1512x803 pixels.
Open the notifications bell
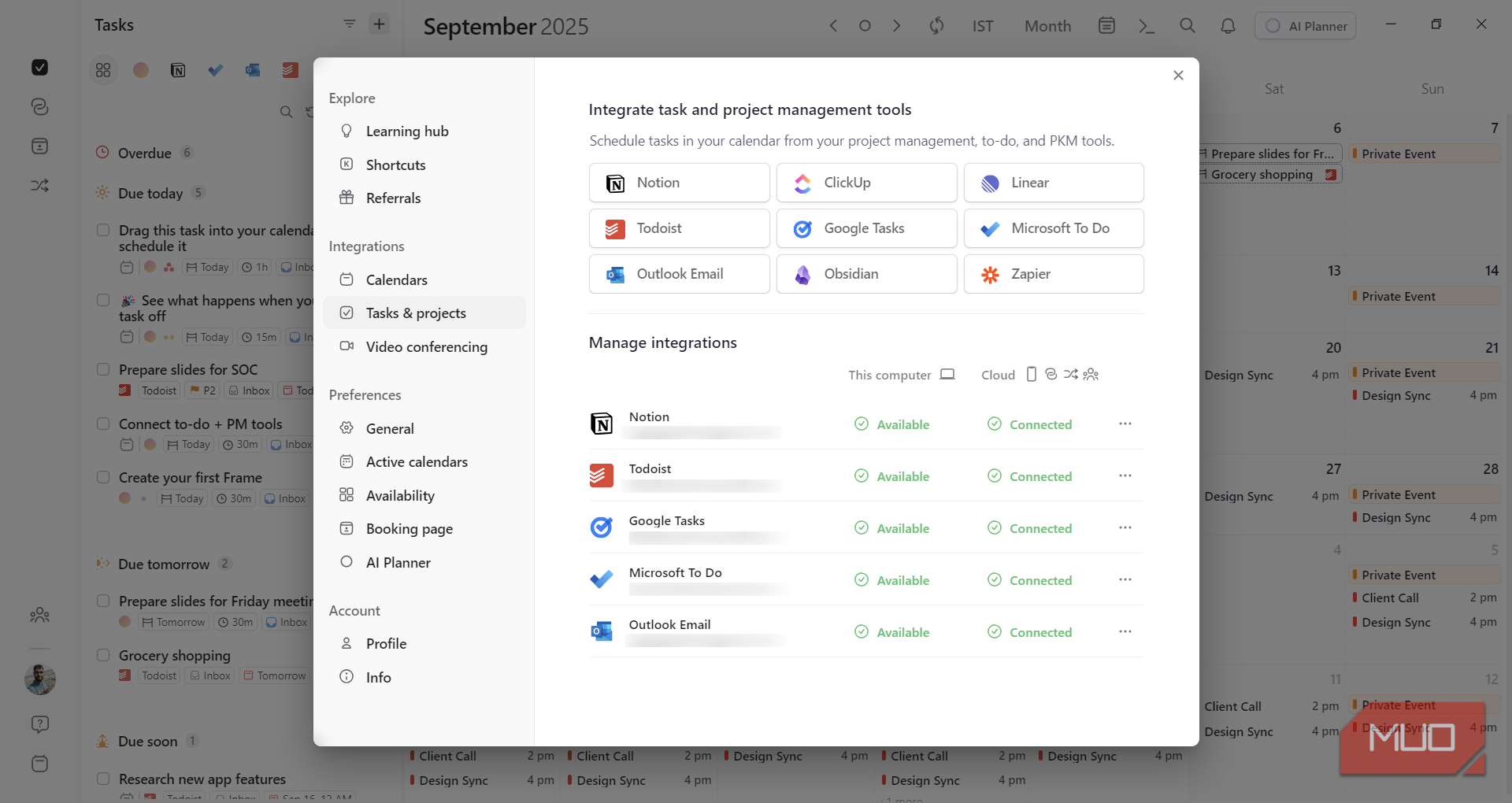tap(1228, 26)
